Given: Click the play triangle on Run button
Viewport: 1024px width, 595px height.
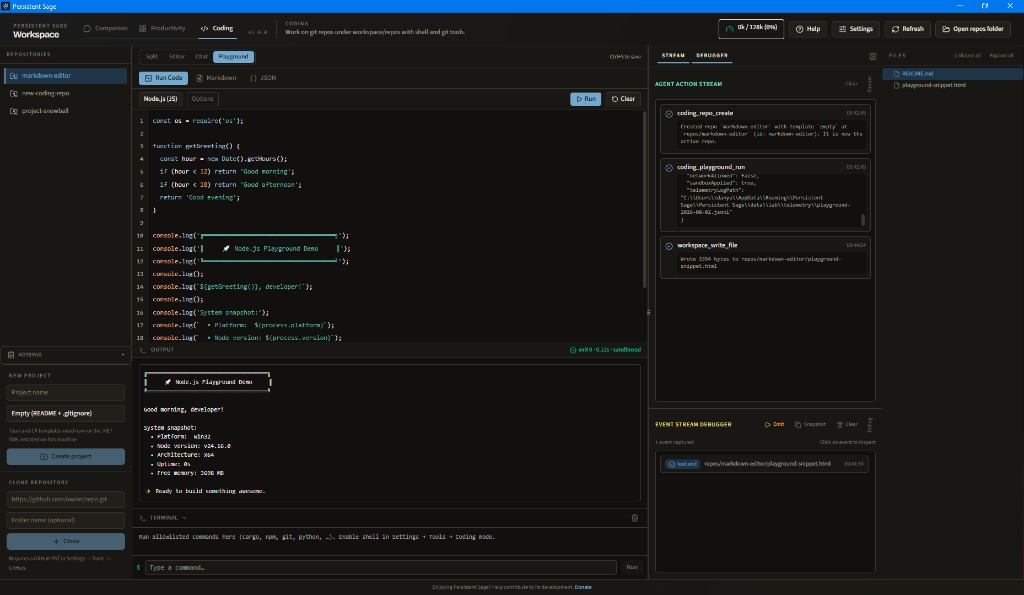Looking at the screenshot, I should click(x=579, y=99).
